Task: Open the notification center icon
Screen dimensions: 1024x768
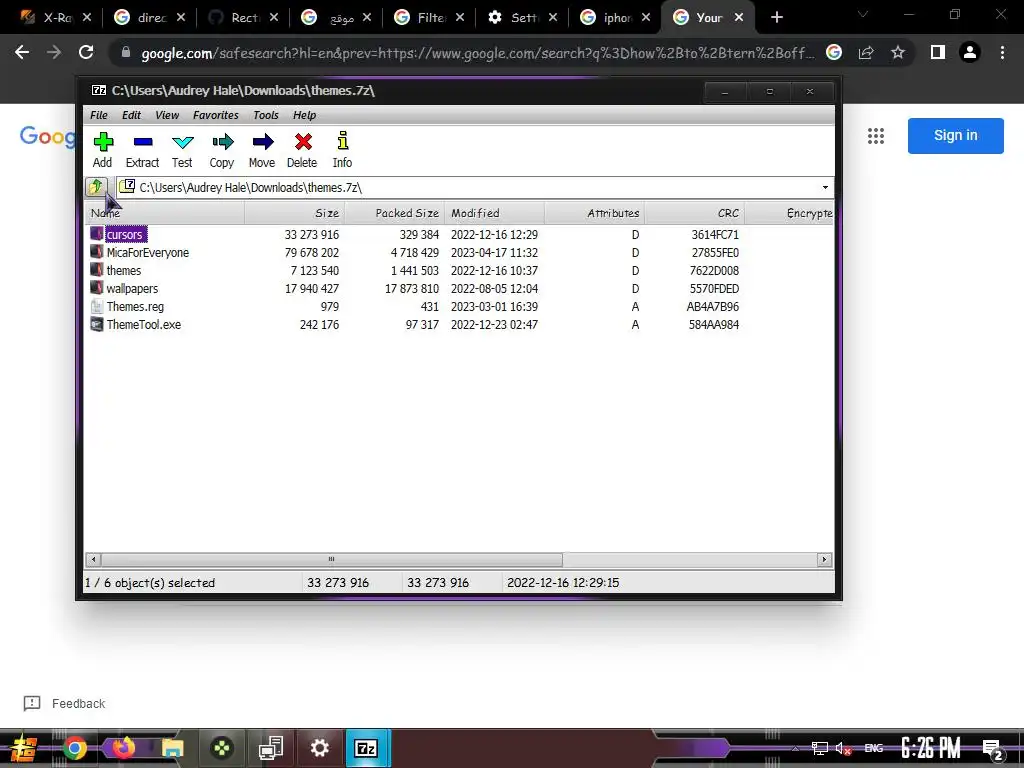Action: click(992, 749)
